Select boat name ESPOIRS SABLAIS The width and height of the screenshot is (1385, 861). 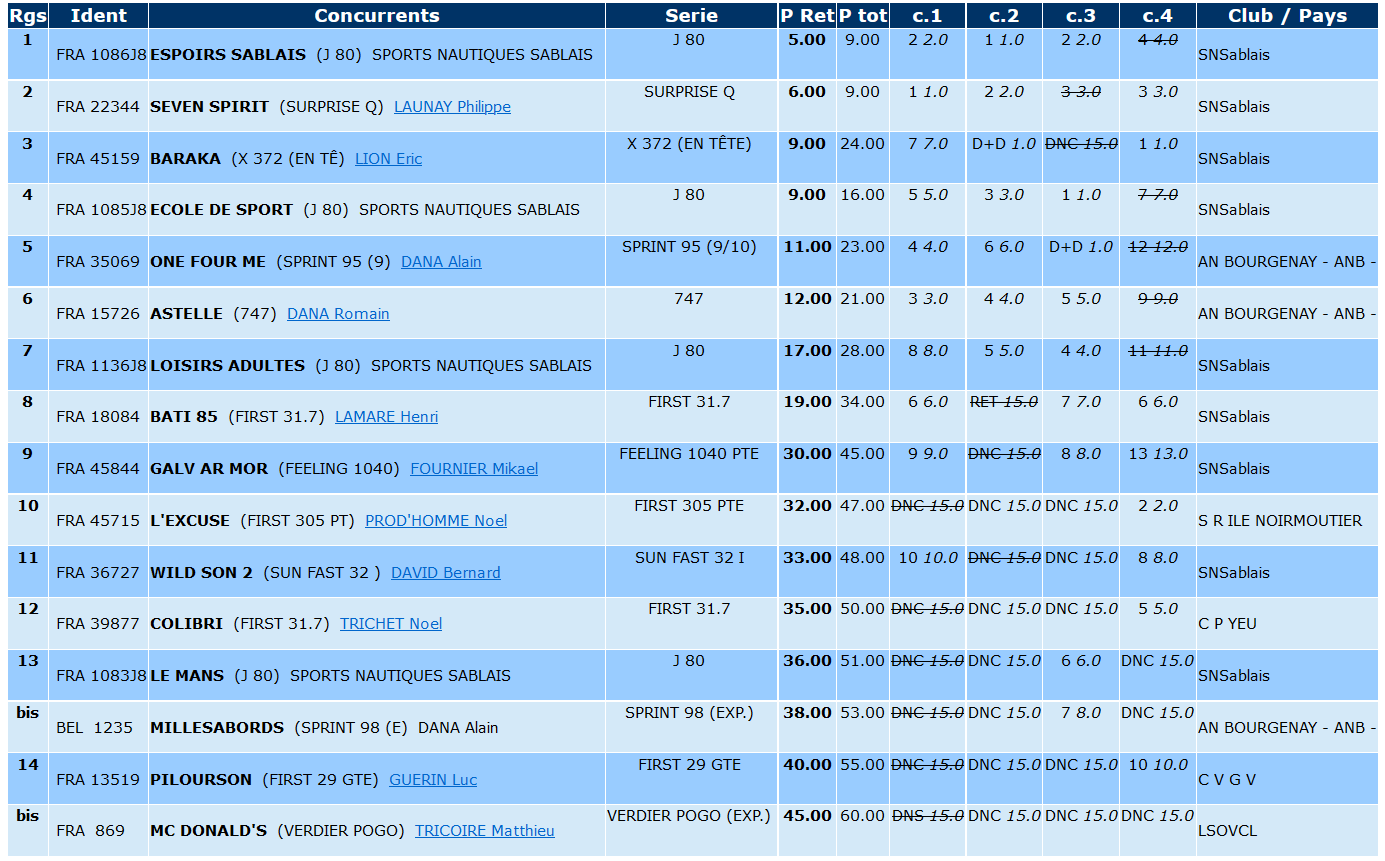(228, 55)
